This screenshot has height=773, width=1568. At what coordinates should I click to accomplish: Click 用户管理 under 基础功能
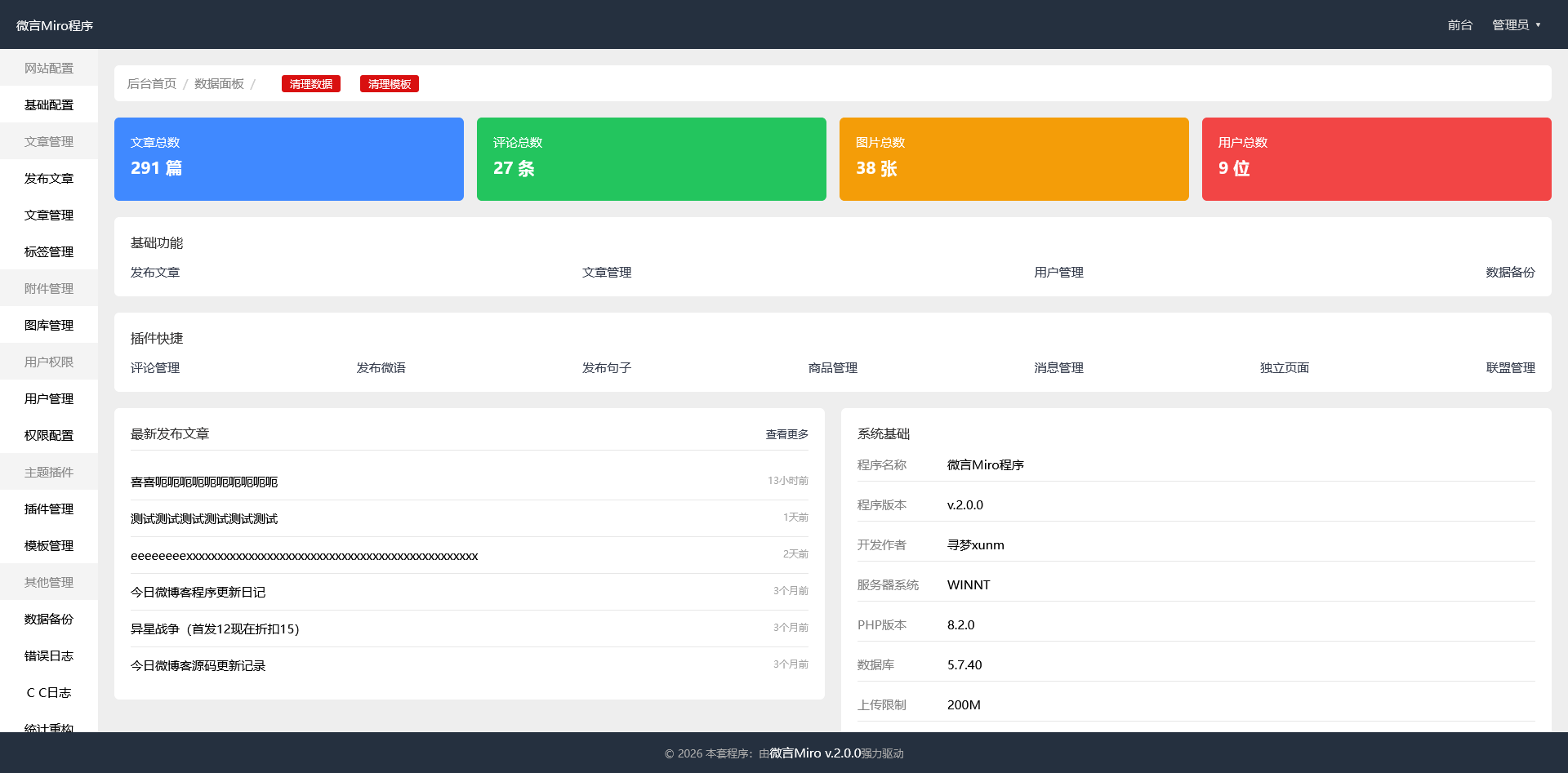coord(1058,272)
